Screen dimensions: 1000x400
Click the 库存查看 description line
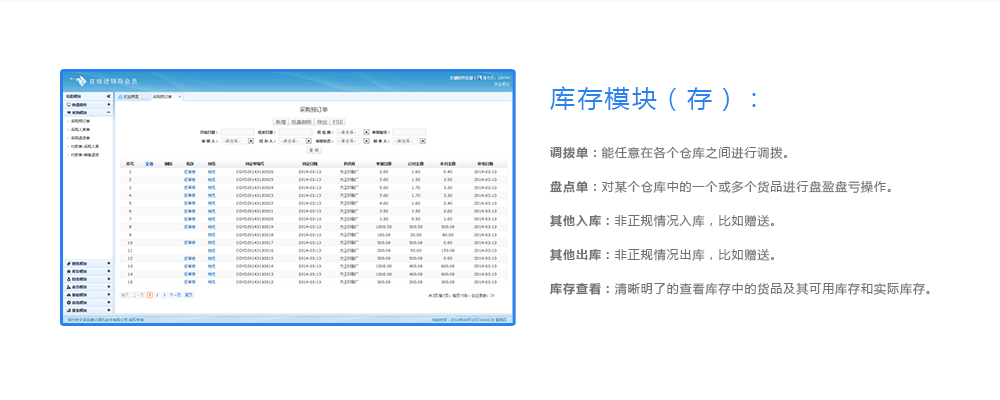coord(742,289)
